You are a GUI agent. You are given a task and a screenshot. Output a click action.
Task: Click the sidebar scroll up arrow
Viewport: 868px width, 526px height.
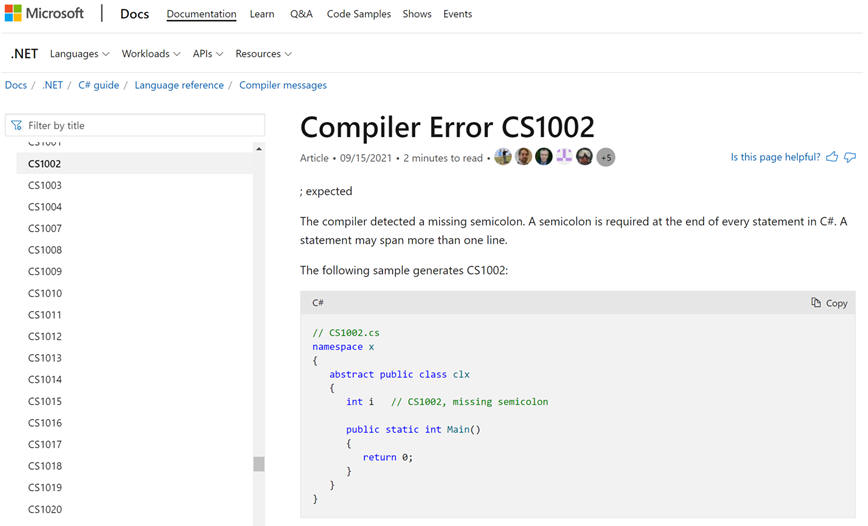259,149
